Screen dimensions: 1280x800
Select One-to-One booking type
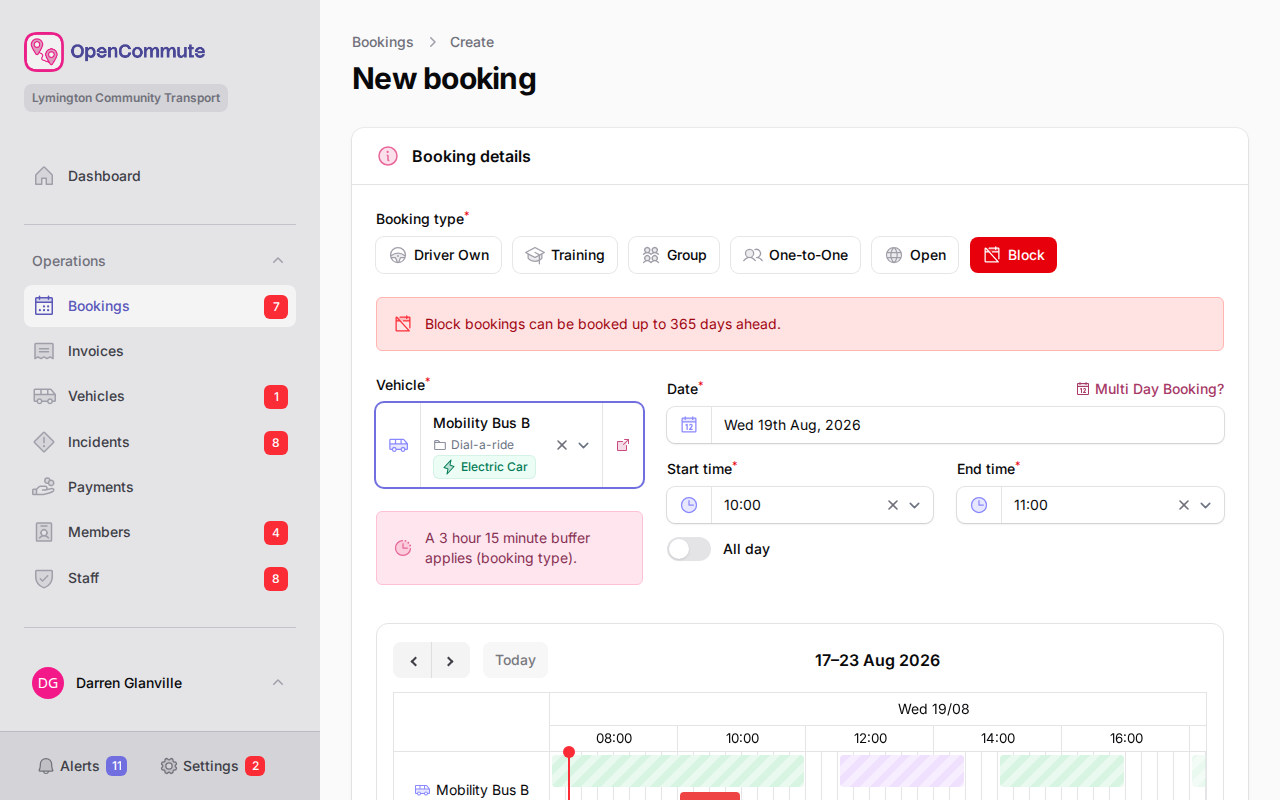coord(795,255)
